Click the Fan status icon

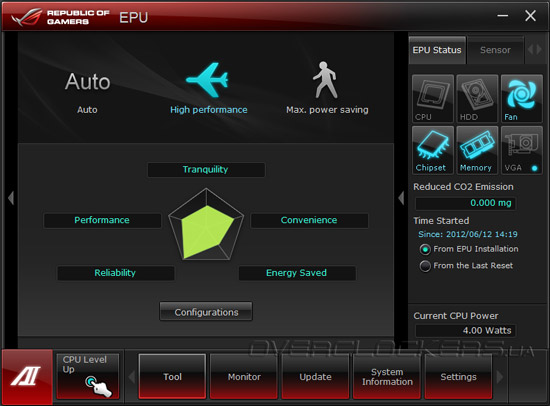(522, 99)
